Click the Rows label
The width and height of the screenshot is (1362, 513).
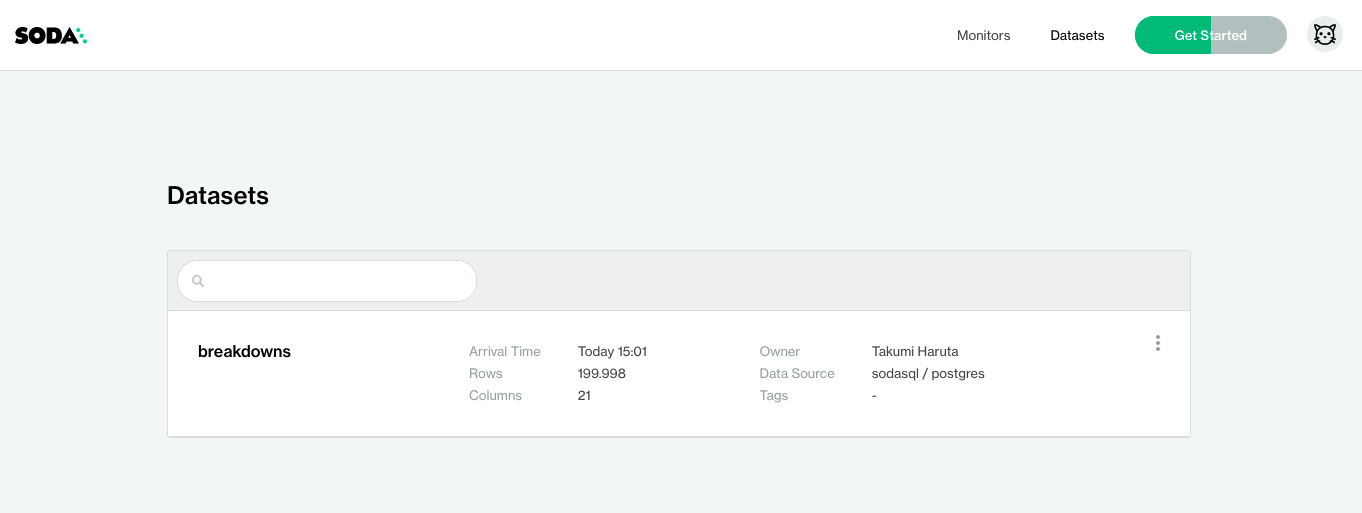485,374
